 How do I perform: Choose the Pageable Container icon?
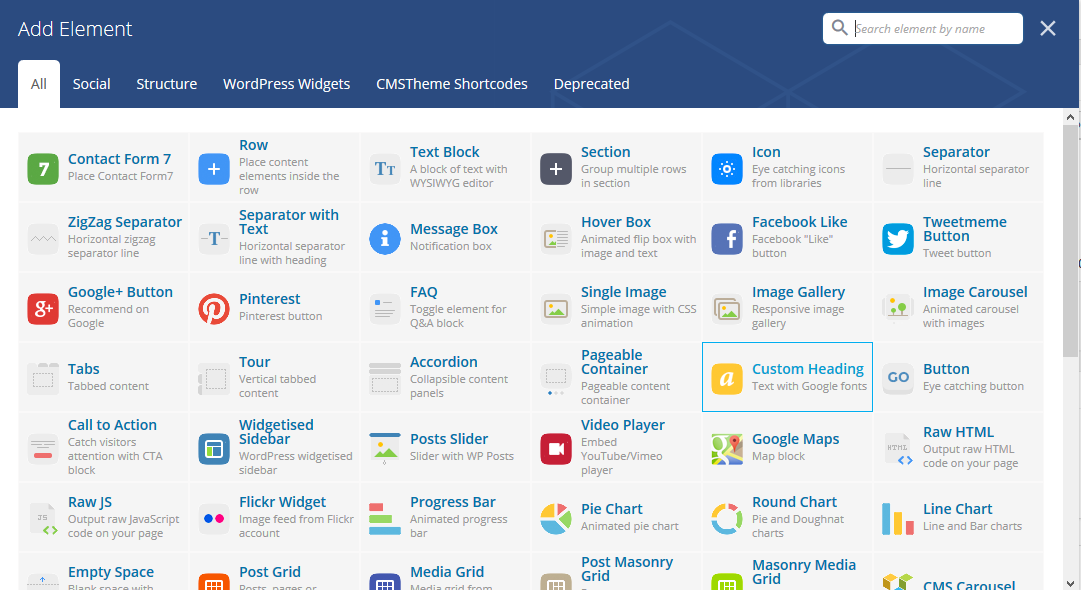tap(556, 379)
